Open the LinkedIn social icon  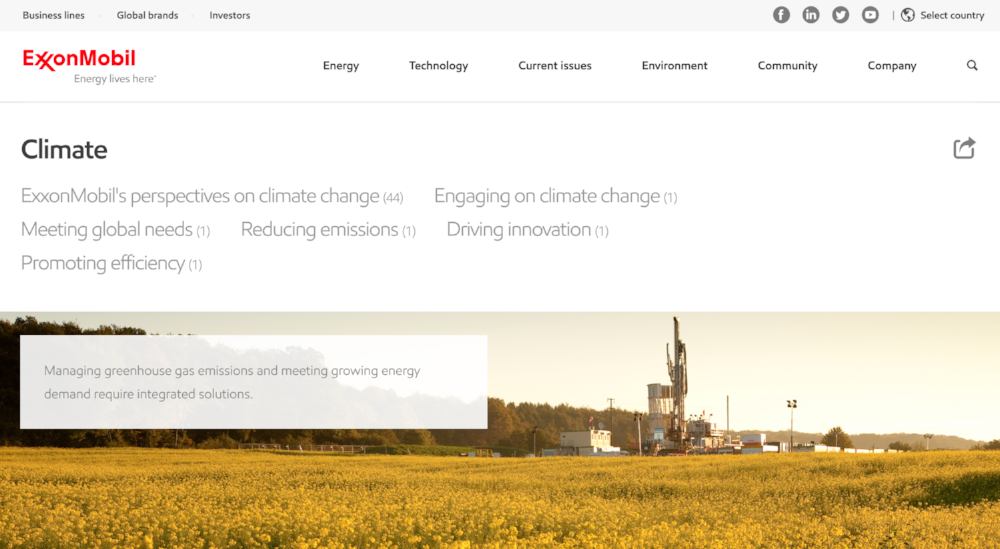[811, 15]
